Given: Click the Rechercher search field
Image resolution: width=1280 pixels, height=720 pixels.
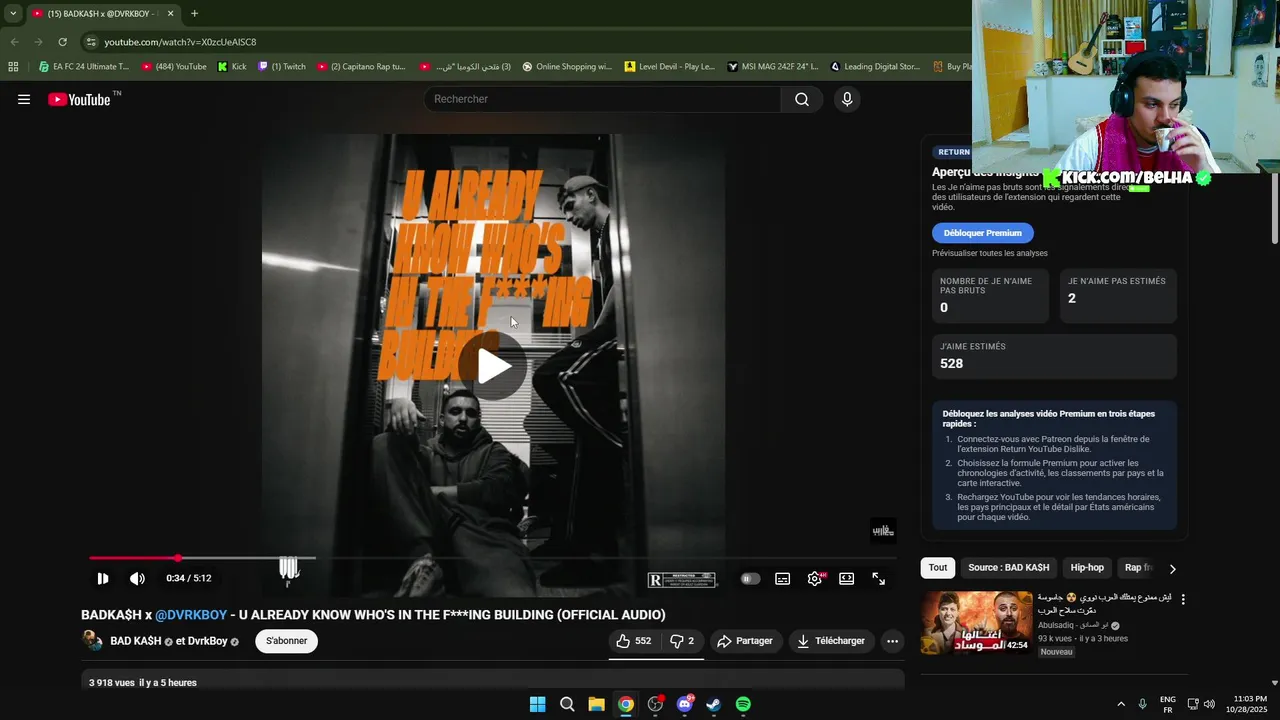Looking at the screenshot, I should (602, 99).
